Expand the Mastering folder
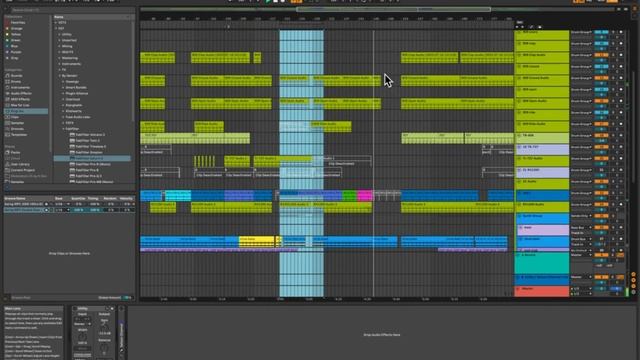640x360 pixels. click(x=60, y=58)
